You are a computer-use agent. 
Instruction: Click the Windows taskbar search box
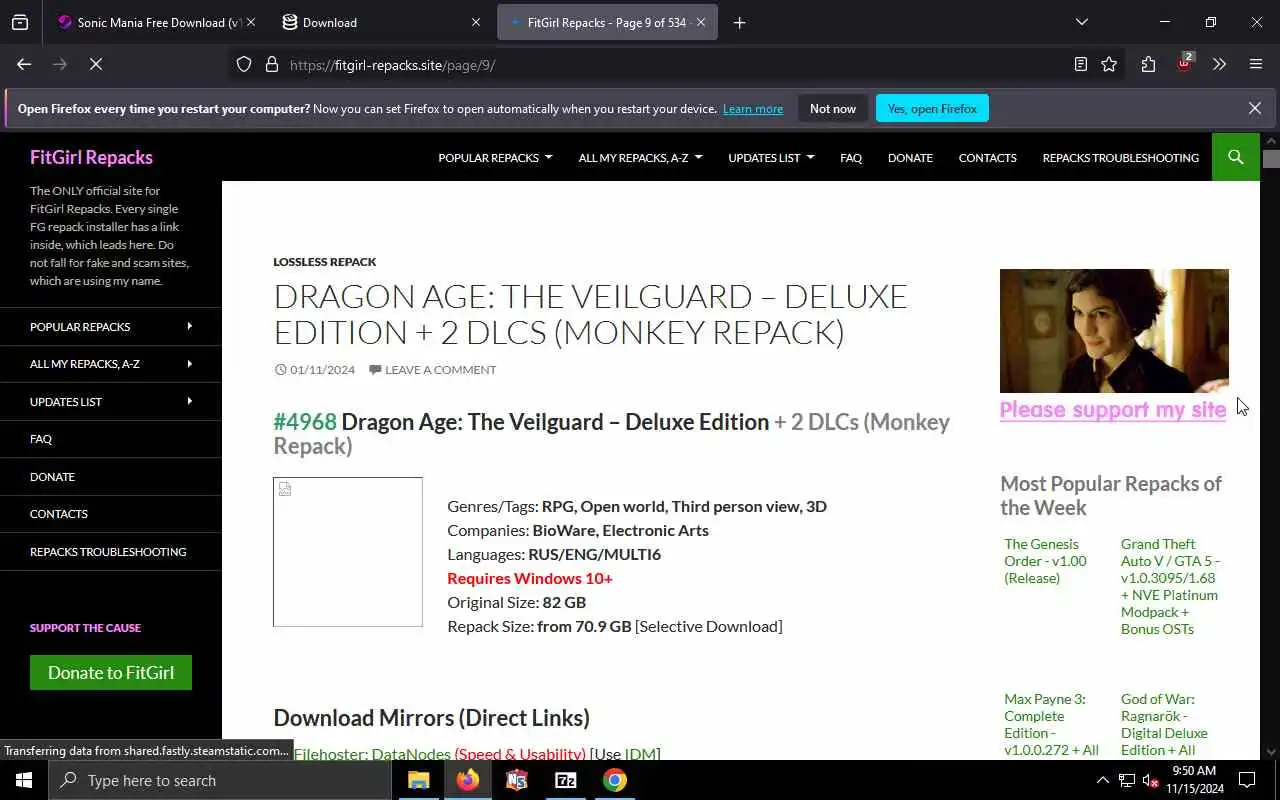220,780
